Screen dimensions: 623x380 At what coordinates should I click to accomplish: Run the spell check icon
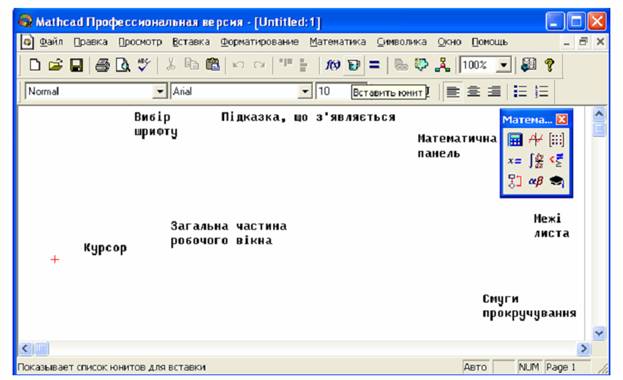pos(143,64)
